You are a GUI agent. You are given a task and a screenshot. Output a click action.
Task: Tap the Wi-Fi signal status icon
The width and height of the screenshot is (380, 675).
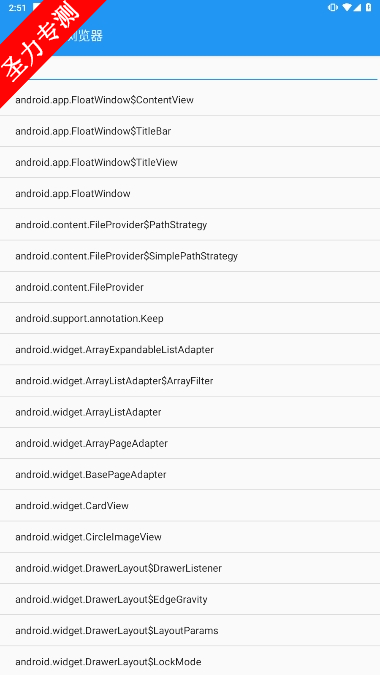[346, 8]
